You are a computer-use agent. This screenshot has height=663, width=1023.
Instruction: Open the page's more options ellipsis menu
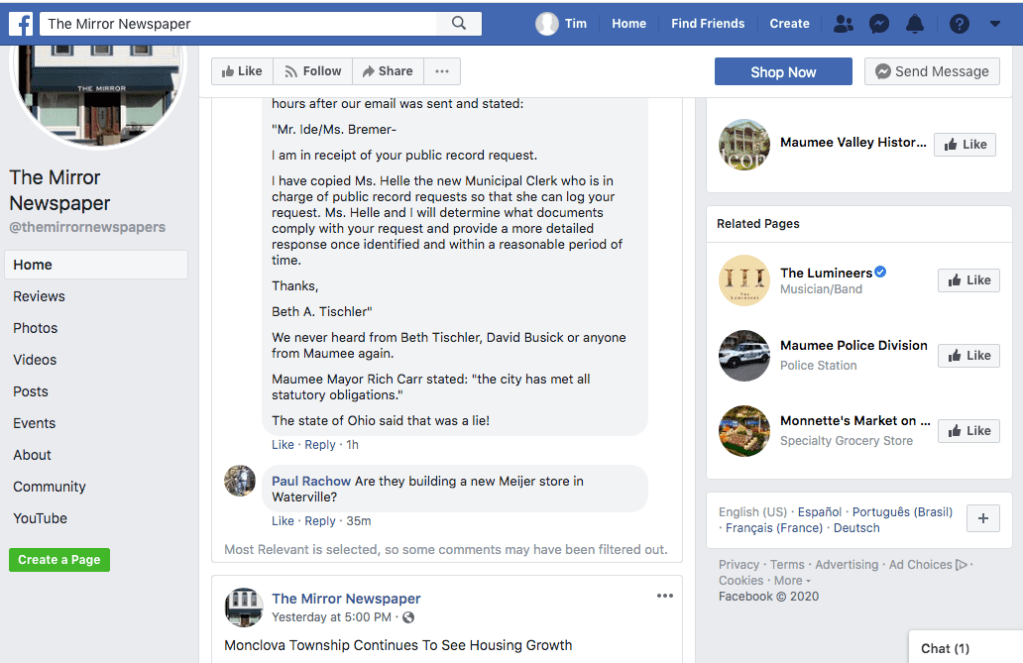click(x=442, y=71)
